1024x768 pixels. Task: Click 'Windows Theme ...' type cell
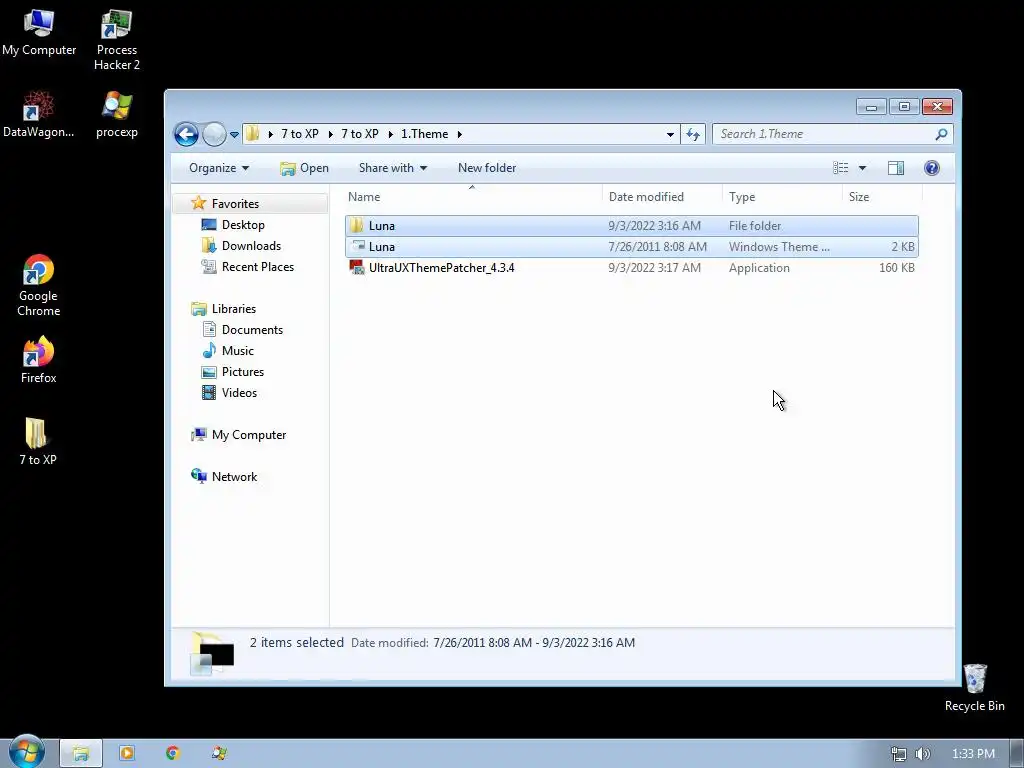pyautogui.click(x=779, y=247)
